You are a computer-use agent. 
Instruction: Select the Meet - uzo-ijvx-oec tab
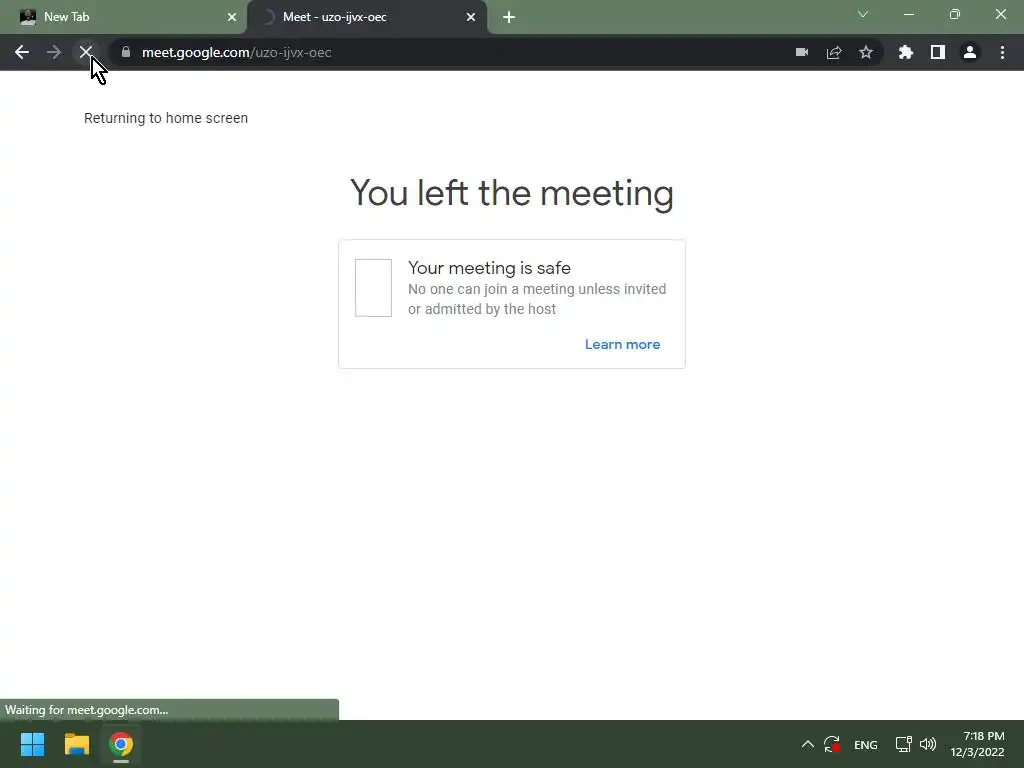366,18
